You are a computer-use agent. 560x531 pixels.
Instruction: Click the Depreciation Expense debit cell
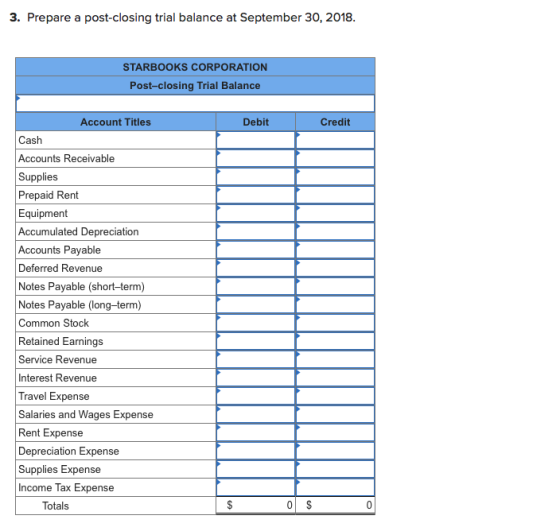click(x=255, y=451)
